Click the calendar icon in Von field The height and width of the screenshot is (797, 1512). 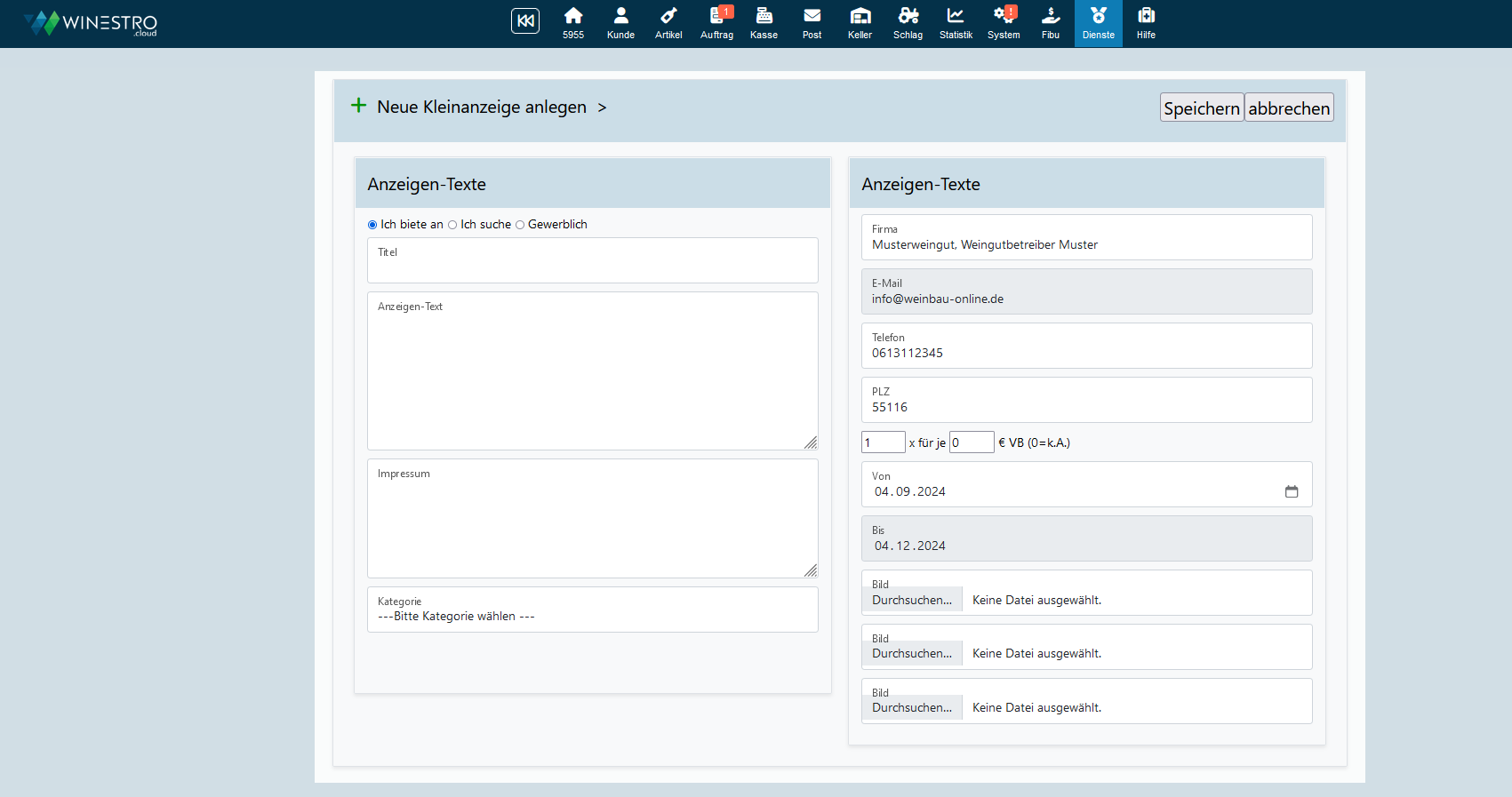[1292, 491]
